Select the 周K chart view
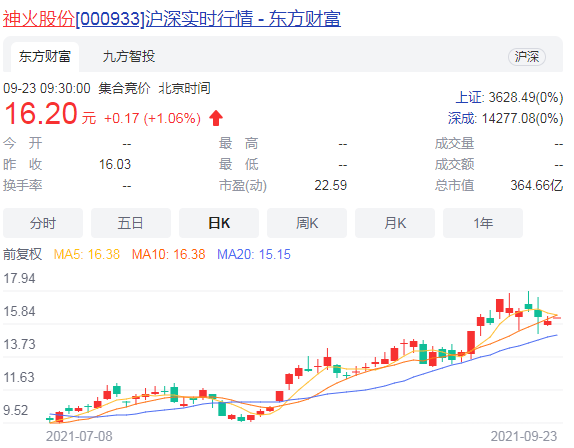574x448 pixels. coord(307,223)
